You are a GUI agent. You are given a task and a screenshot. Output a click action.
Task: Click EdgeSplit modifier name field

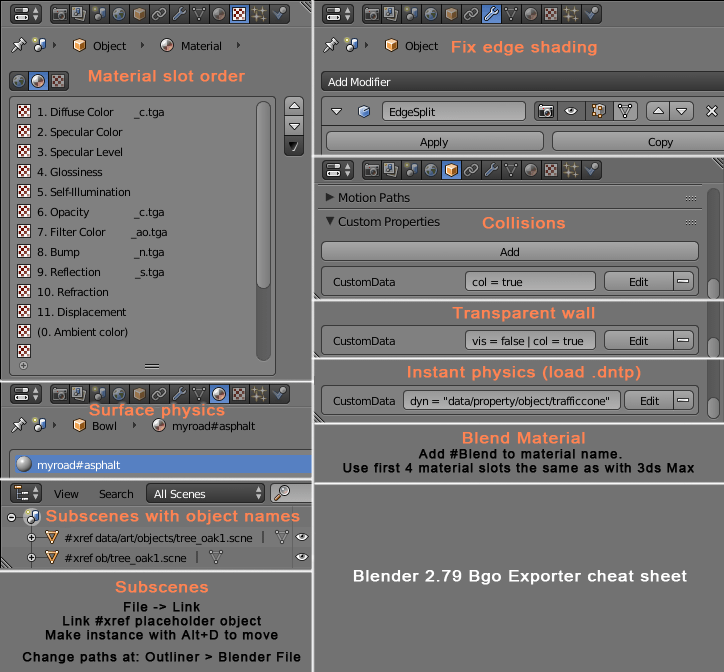pyautogui.click(x=454, y=111)
